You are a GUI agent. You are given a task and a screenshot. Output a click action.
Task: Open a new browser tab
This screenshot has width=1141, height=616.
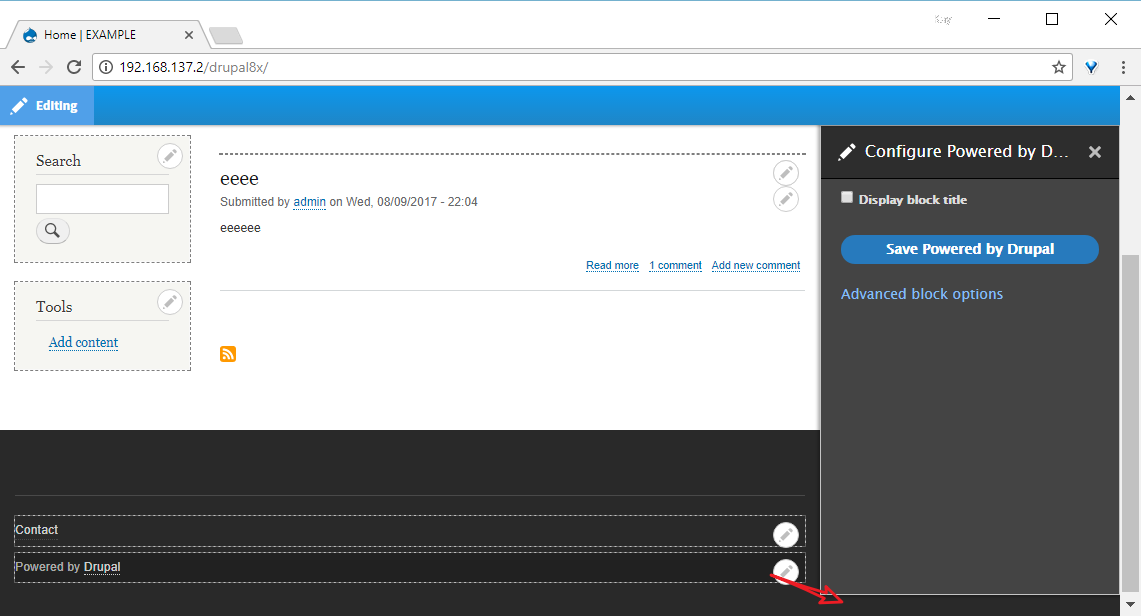(x=226, y=36)
